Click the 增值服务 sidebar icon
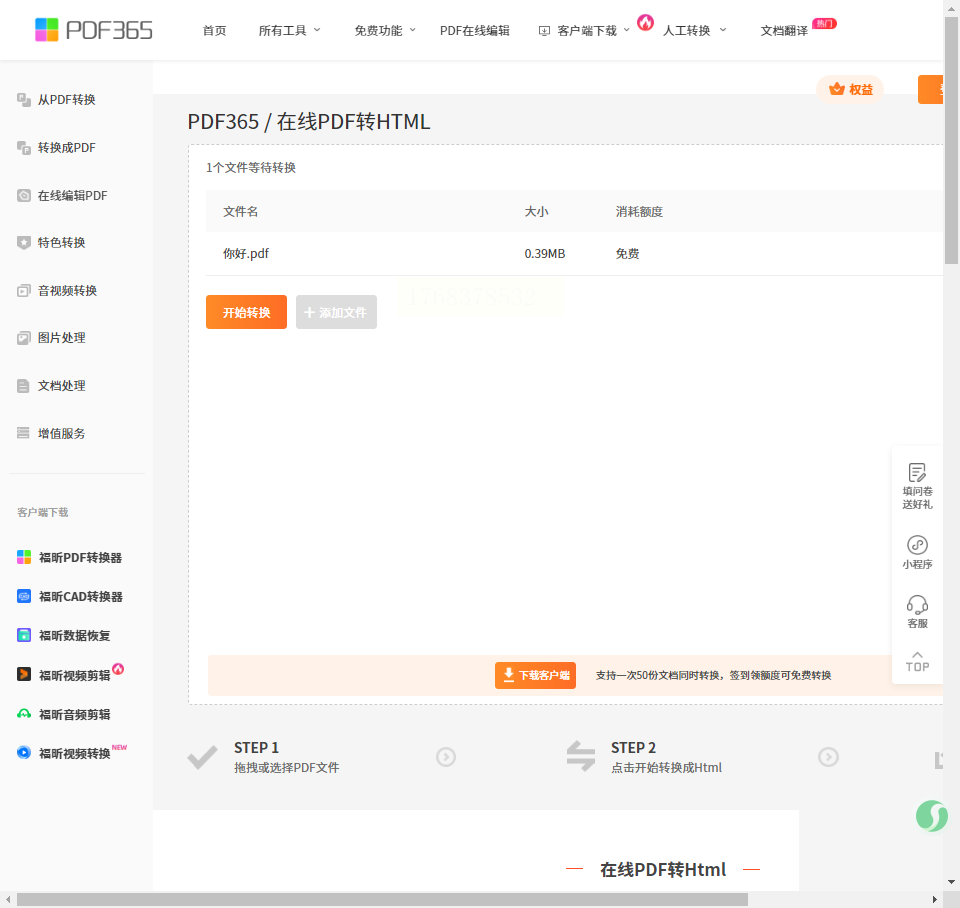The width and height of the screenshot is (960, 908). coord(24,433)
